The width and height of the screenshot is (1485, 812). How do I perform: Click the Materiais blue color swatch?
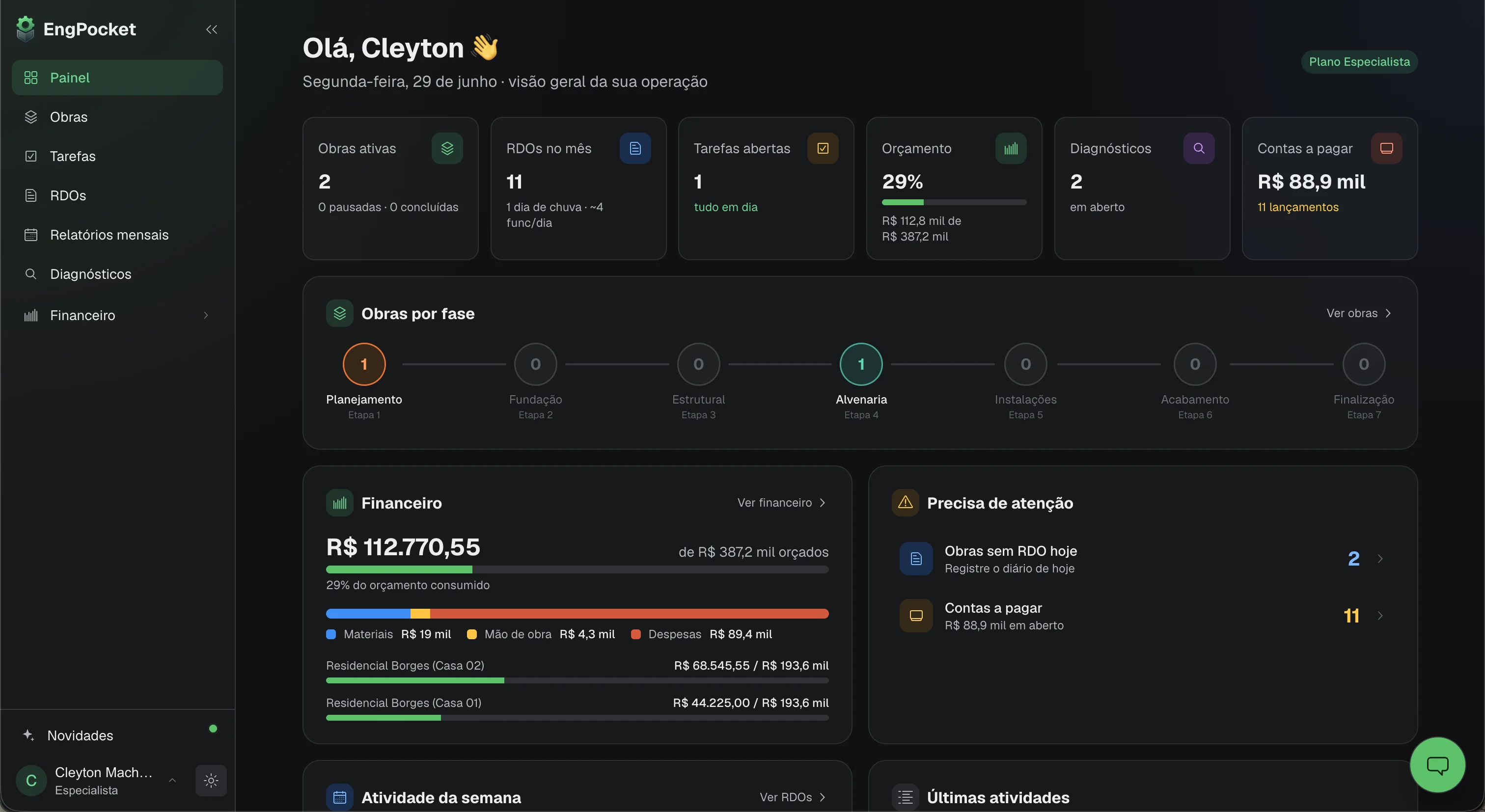pos(331,634)
